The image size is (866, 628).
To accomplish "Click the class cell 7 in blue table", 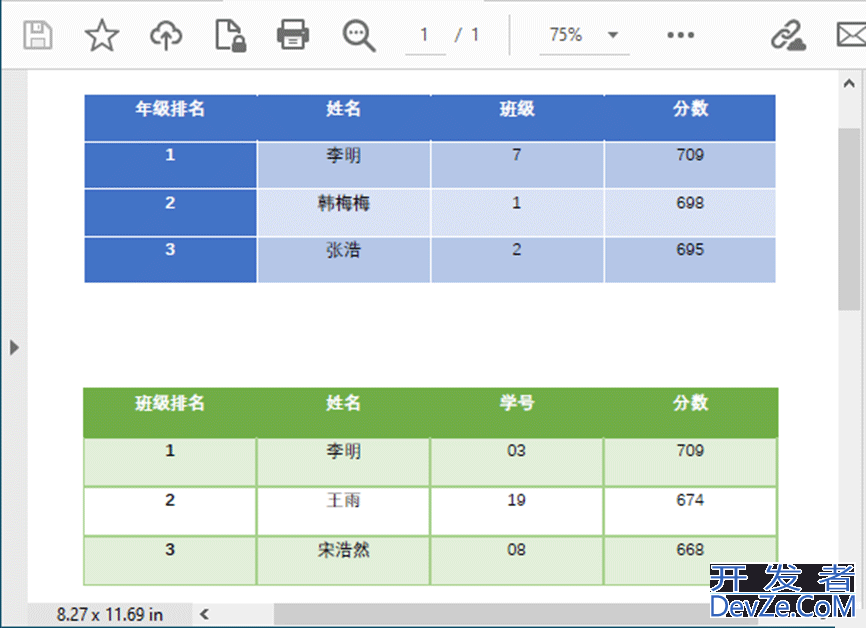I will [517, 165].
